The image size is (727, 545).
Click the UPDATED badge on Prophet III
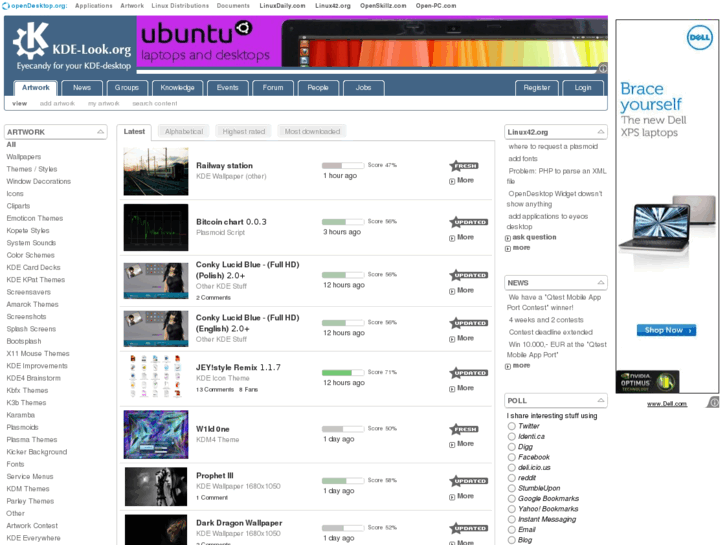tap(468, 481)
